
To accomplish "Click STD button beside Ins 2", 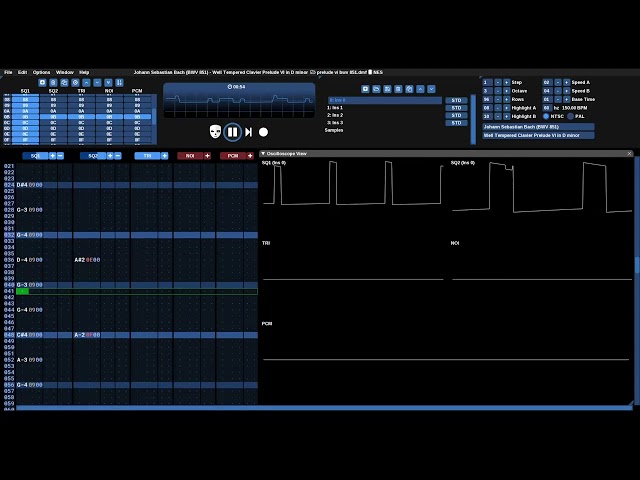I will (x=456, y=116).
